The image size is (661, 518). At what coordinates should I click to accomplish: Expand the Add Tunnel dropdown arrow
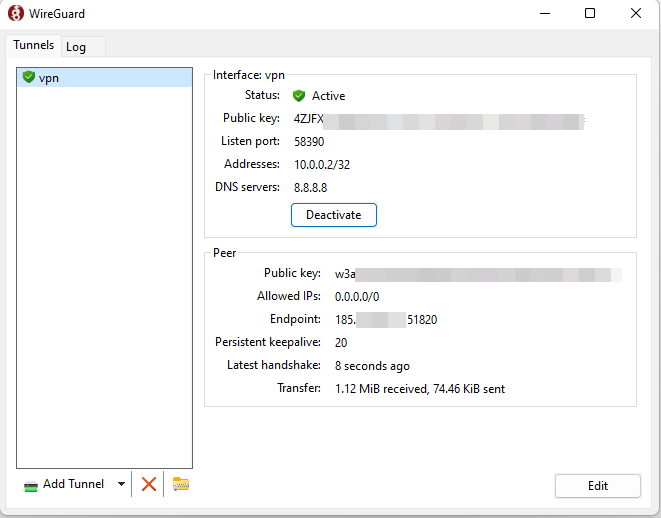(x=121, y=484)
